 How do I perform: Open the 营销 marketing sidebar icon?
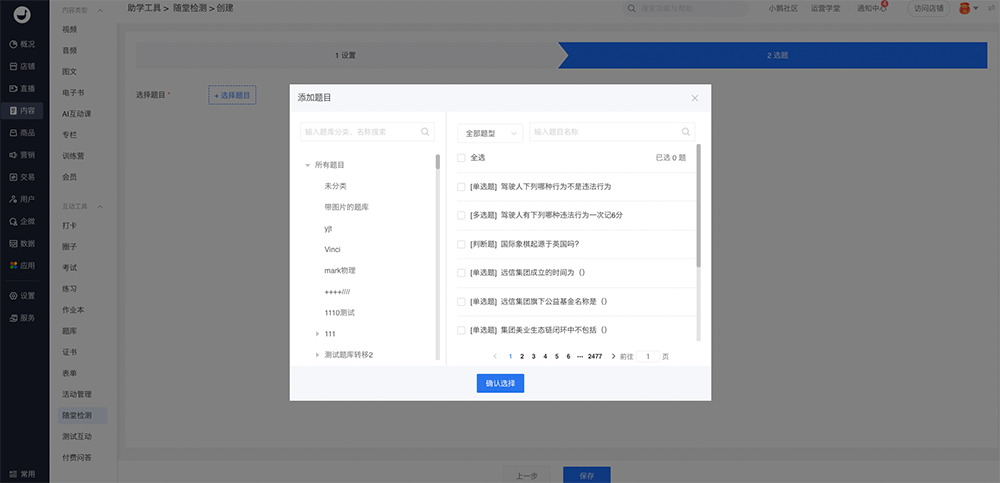[13, 155]
